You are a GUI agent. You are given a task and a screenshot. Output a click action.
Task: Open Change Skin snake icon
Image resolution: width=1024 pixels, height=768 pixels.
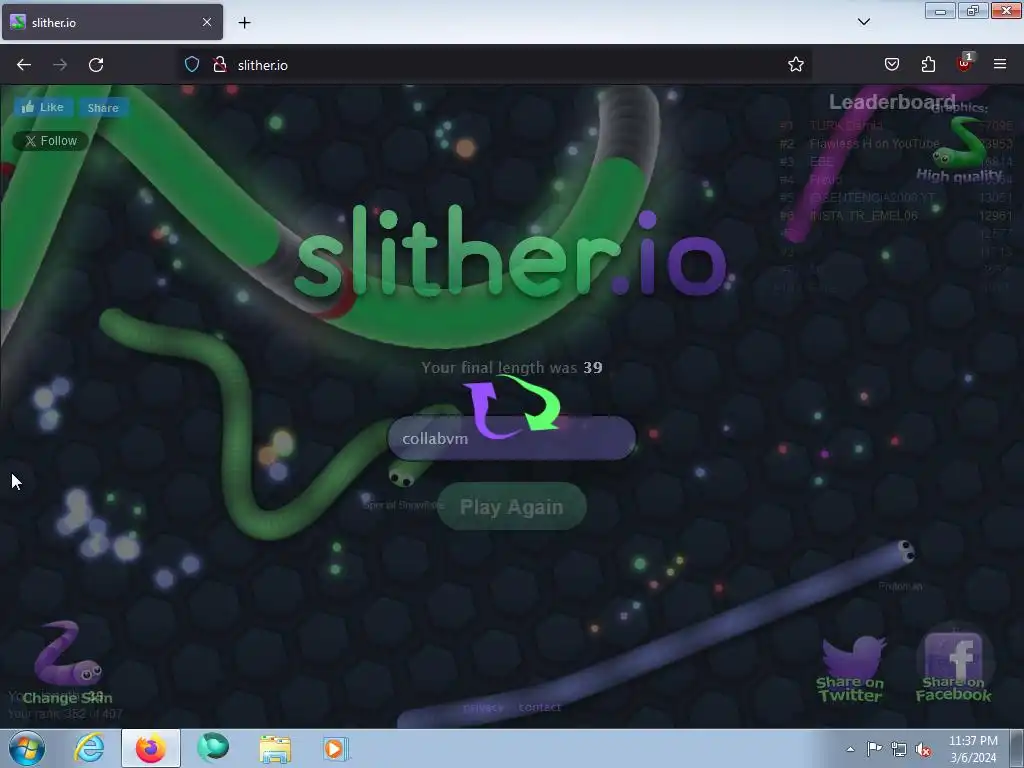(x=67, y=663)
